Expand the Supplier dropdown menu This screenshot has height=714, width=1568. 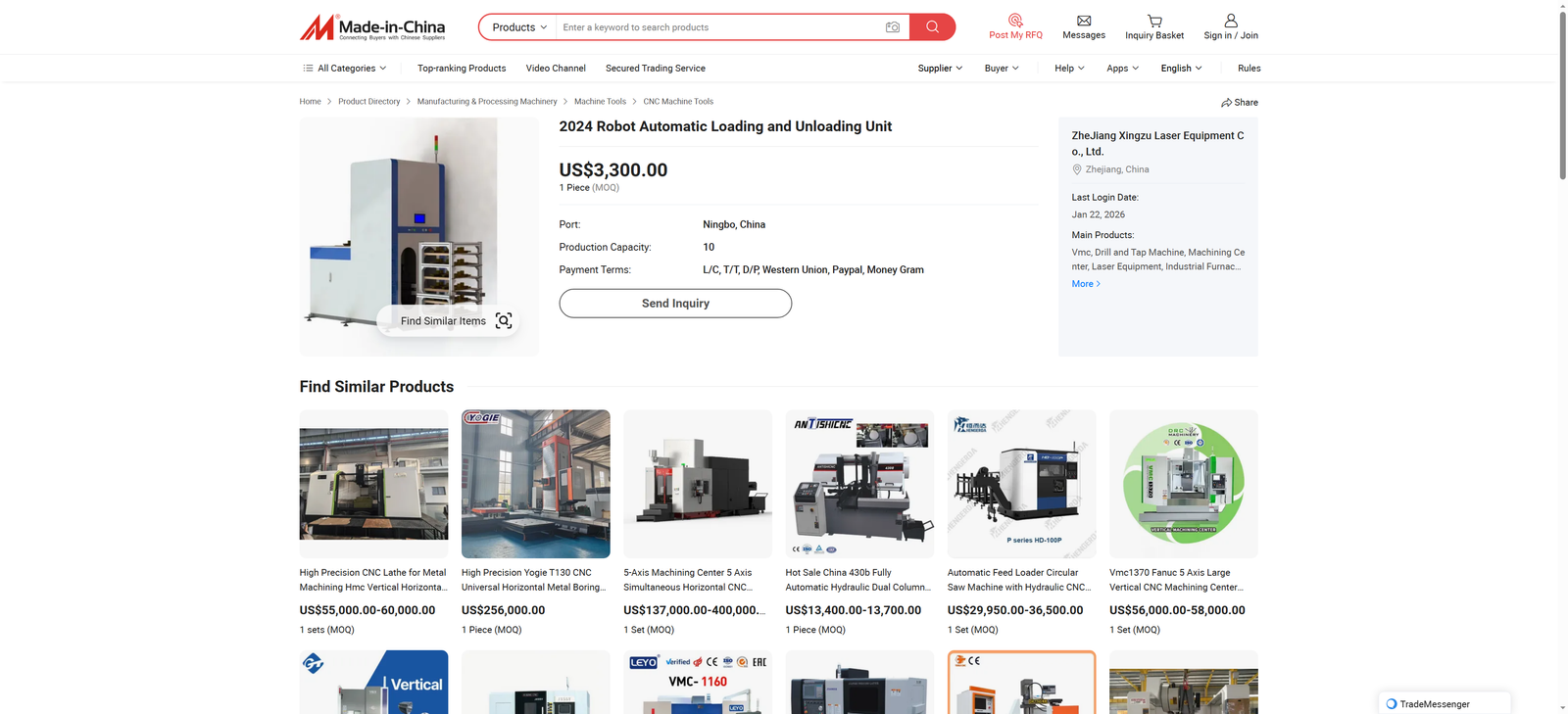coord(940,69)
